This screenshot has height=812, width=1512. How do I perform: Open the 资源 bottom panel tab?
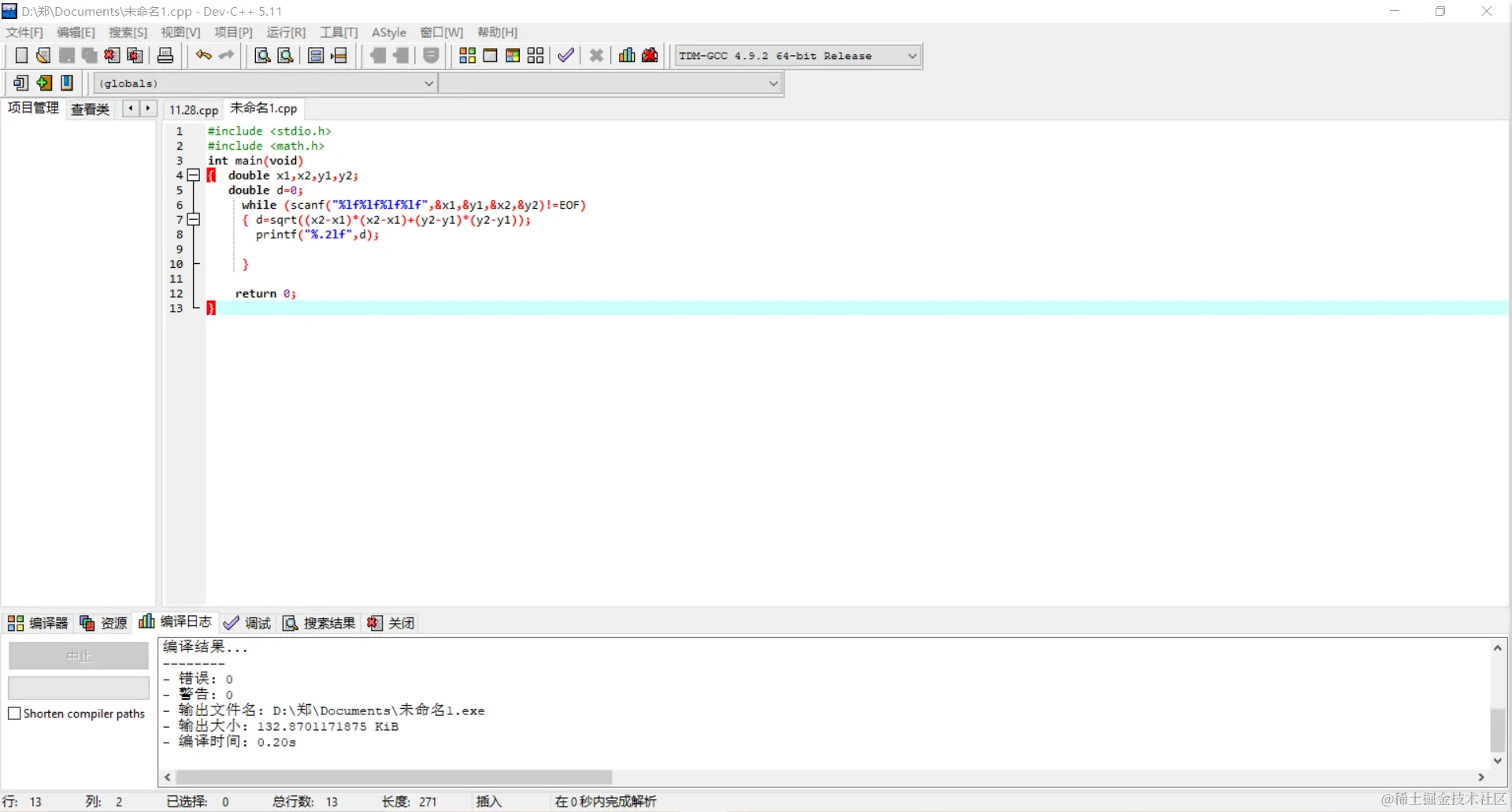click(x=104, y=623)
